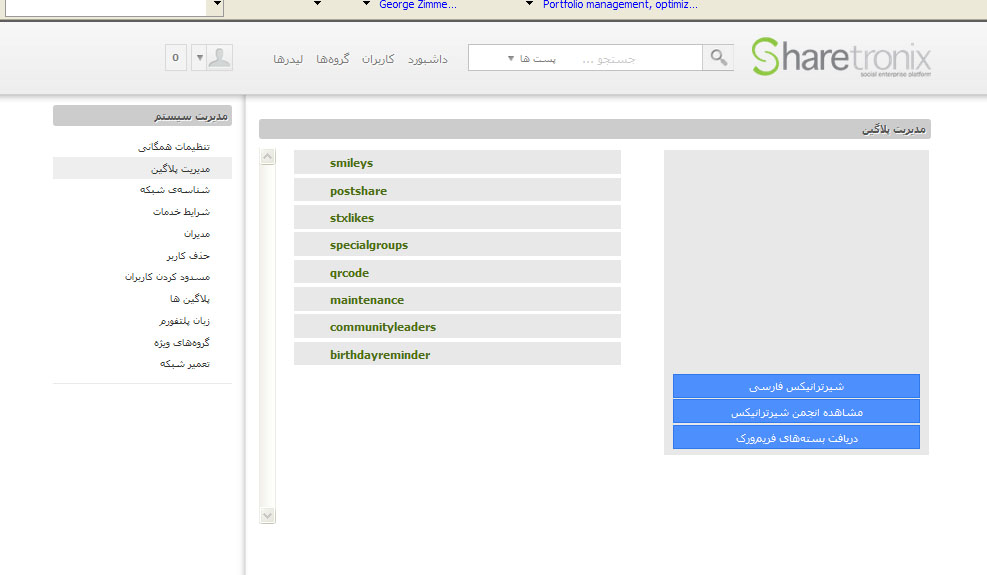Open the user avatar profile icon
The width and height of the screenshot is (987, 575).
pyautogui.click(x=220, y=58)
